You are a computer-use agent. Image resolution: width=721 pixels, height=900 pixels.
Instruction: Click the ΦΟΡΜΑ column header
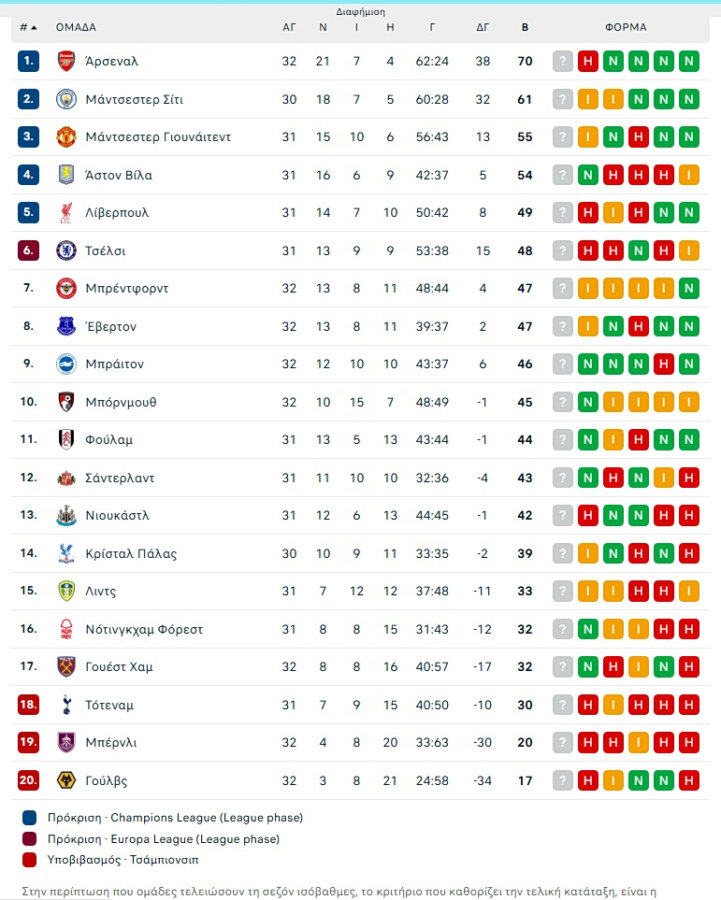626,27
